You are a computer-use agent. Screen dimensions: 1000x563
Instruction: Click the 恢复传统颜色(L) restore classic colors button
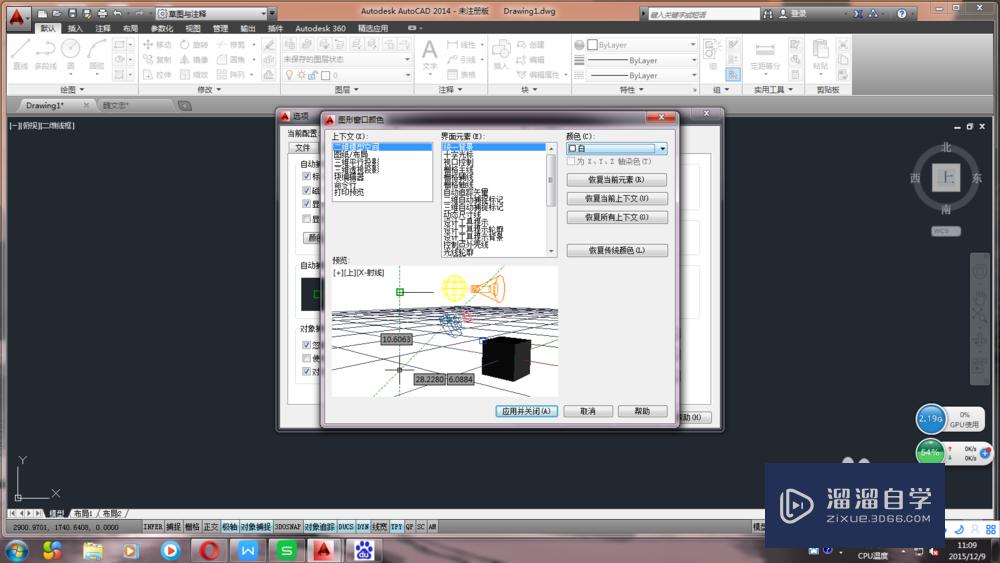click(617, 250)
